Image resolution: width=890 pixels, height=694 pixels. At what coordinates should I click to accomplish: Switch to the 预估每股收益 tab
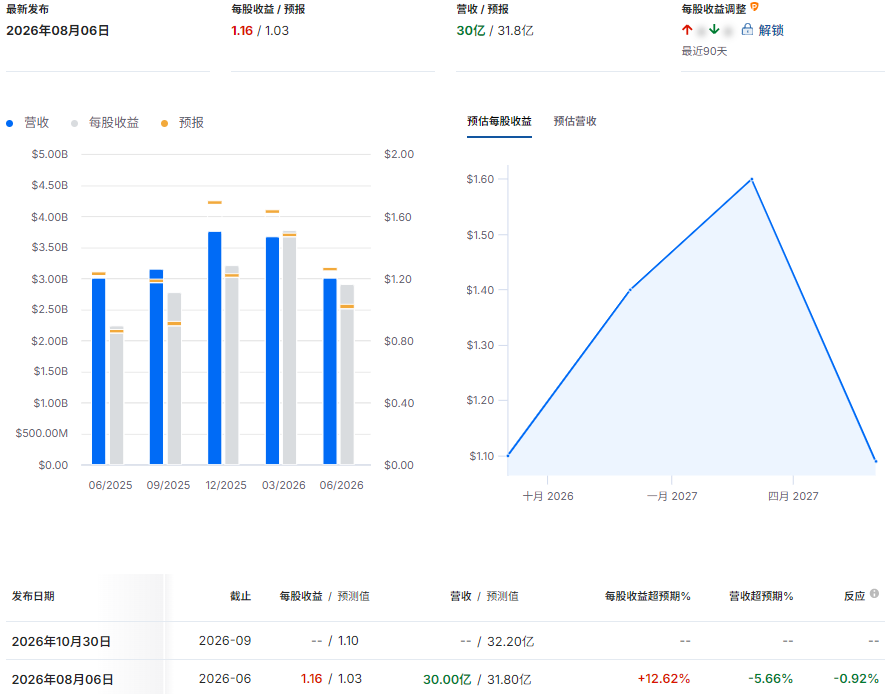(x=499, y=121)
